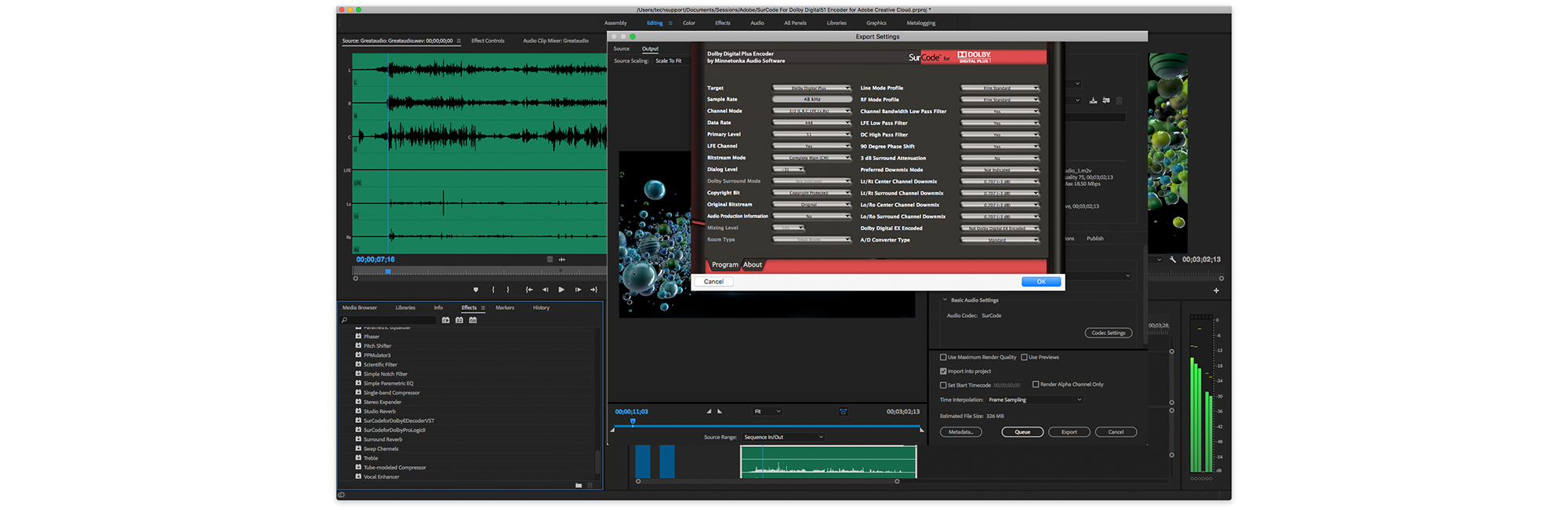This screenshot has height=510, width=1568.
Task: Open the A/D Converter Type dropdown
Action: point(1000,240)
